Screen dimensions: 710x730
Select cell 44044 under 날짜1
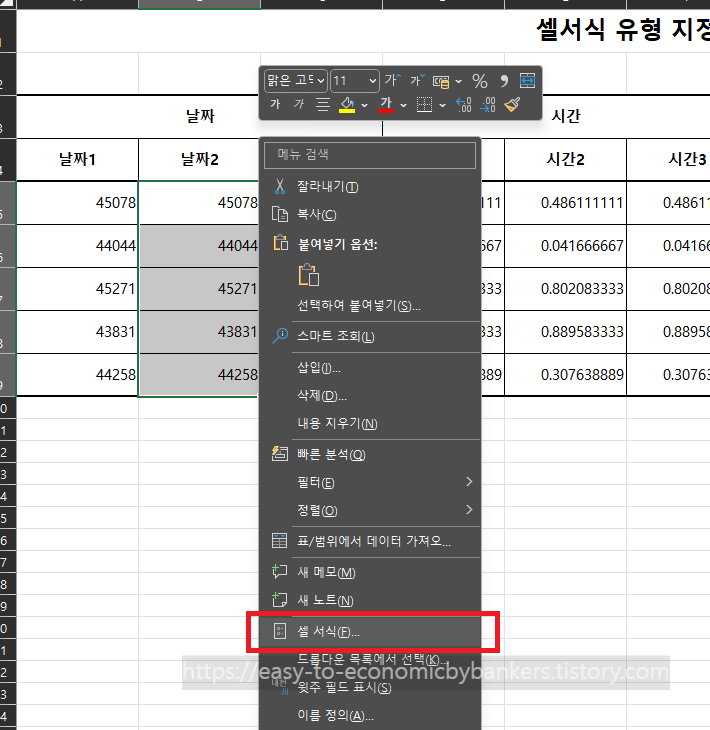click(x=77, y=245)
